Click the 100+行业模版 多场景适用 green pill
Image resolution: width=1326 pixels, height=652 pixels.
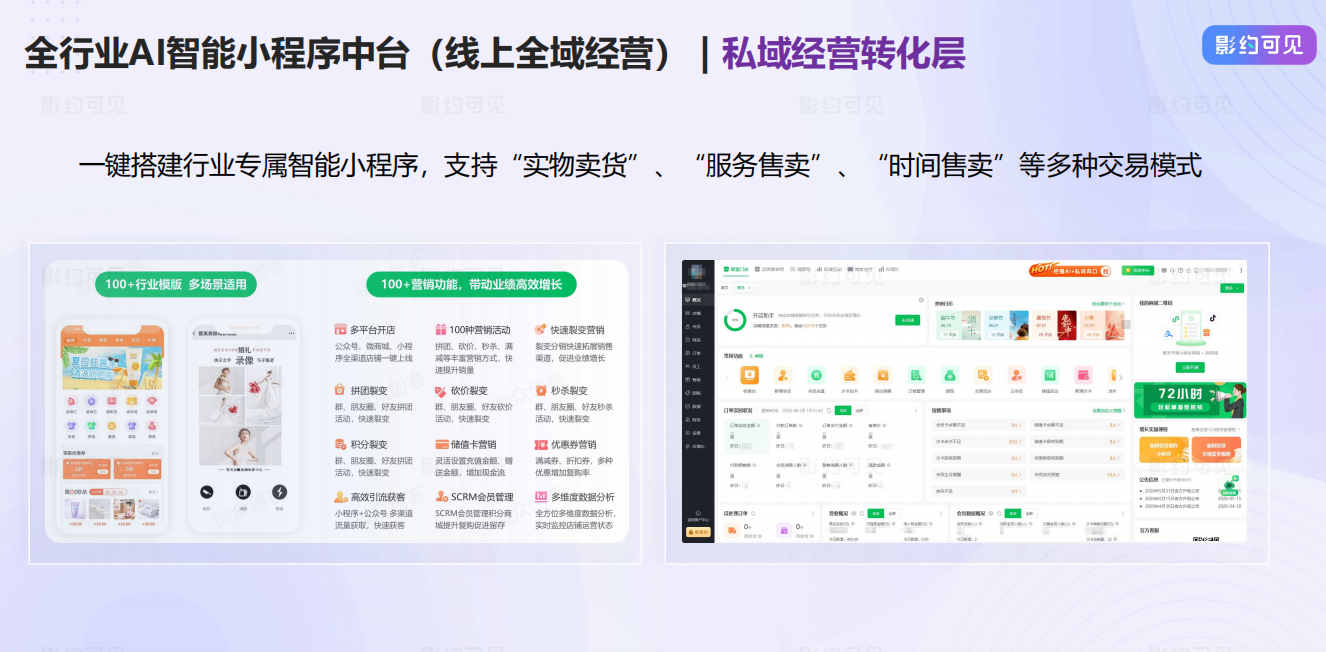[176, 285]
